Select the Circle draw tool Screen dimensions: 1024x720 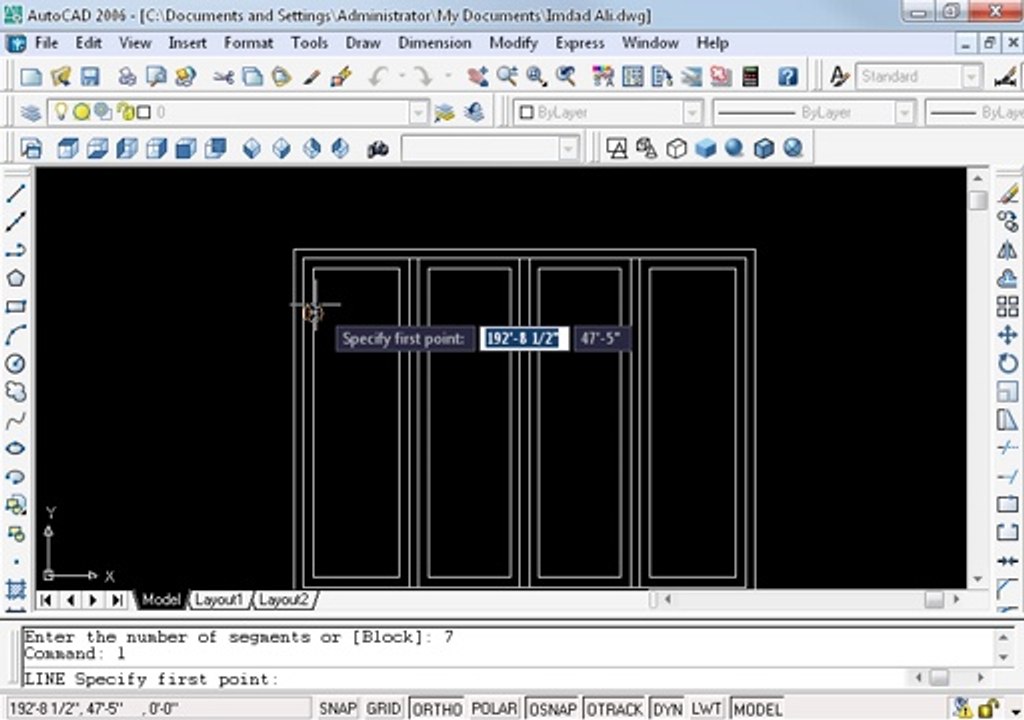16,363
